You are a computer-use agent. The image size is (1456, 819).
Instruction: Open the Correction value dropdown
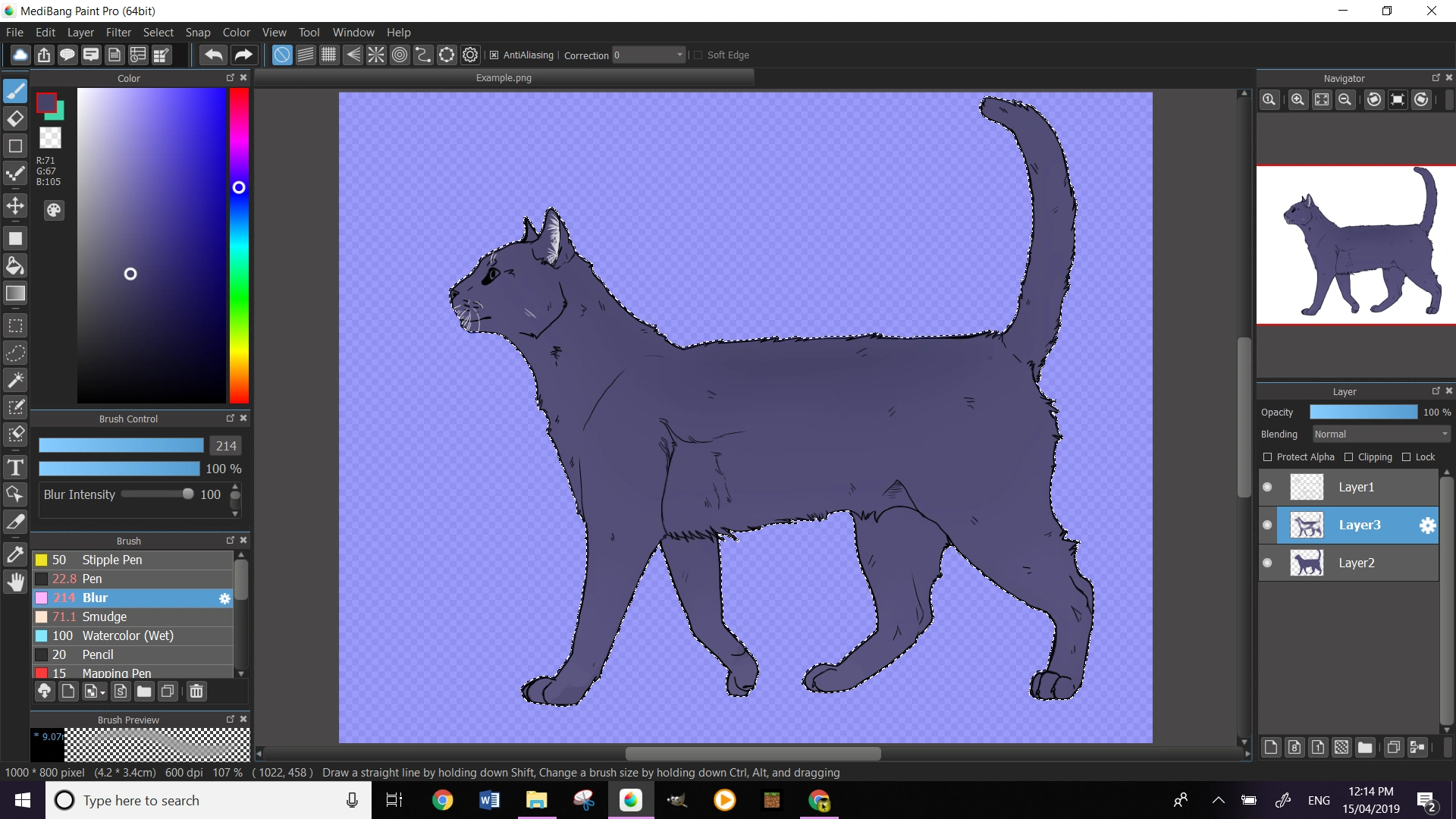tap(679, 55)
